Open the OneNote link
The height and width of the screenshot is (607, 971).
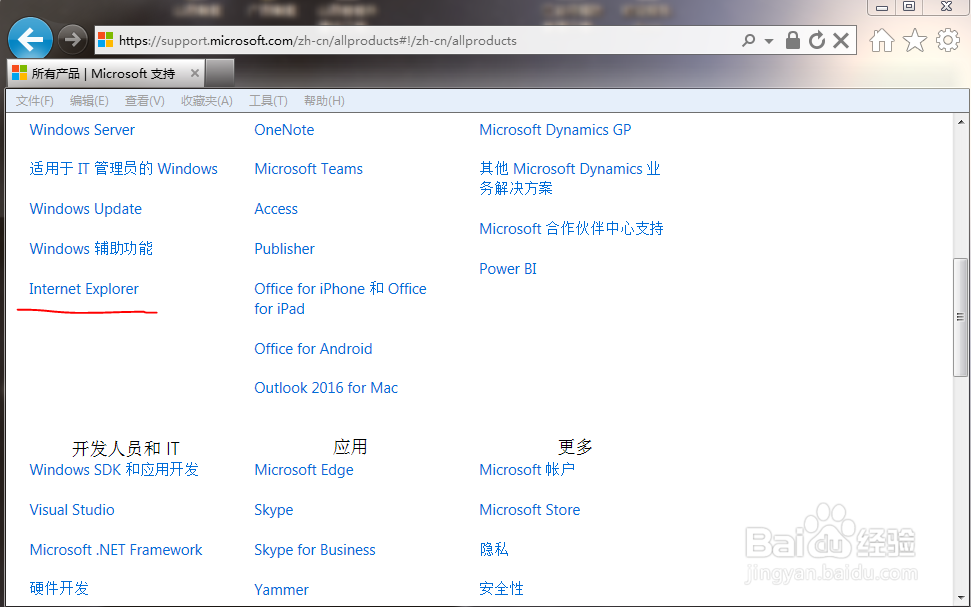tap(284, 129)
